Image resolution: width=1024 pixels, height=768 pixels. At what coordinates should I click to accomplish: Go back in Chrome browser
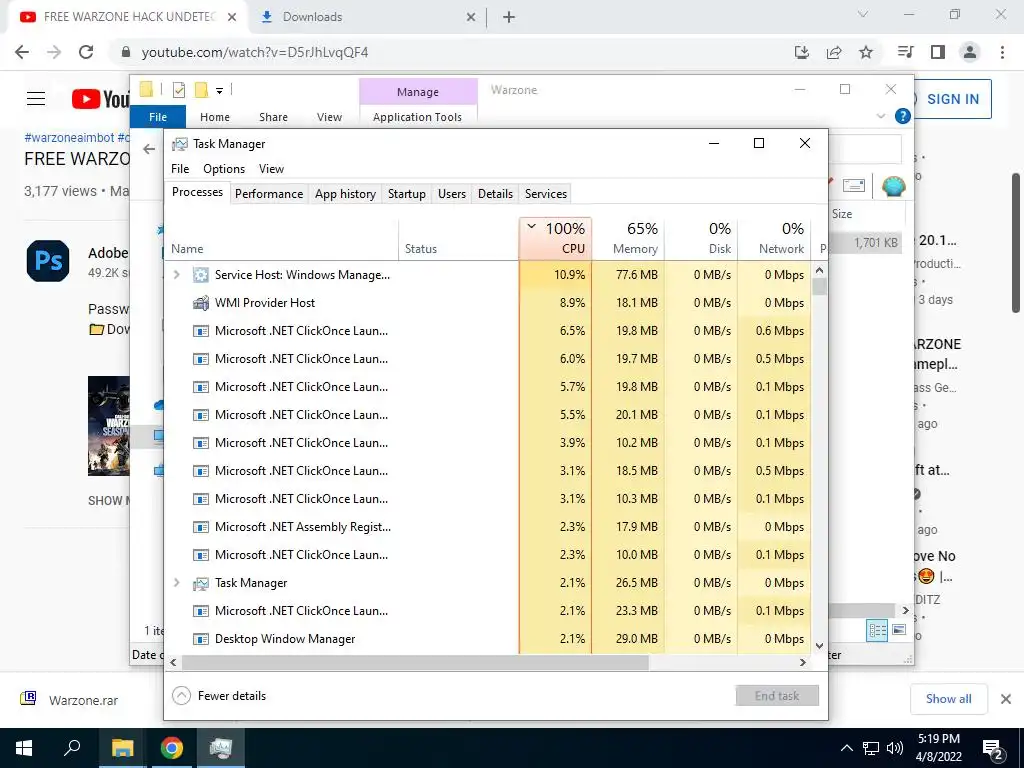[x=22, y=52]
